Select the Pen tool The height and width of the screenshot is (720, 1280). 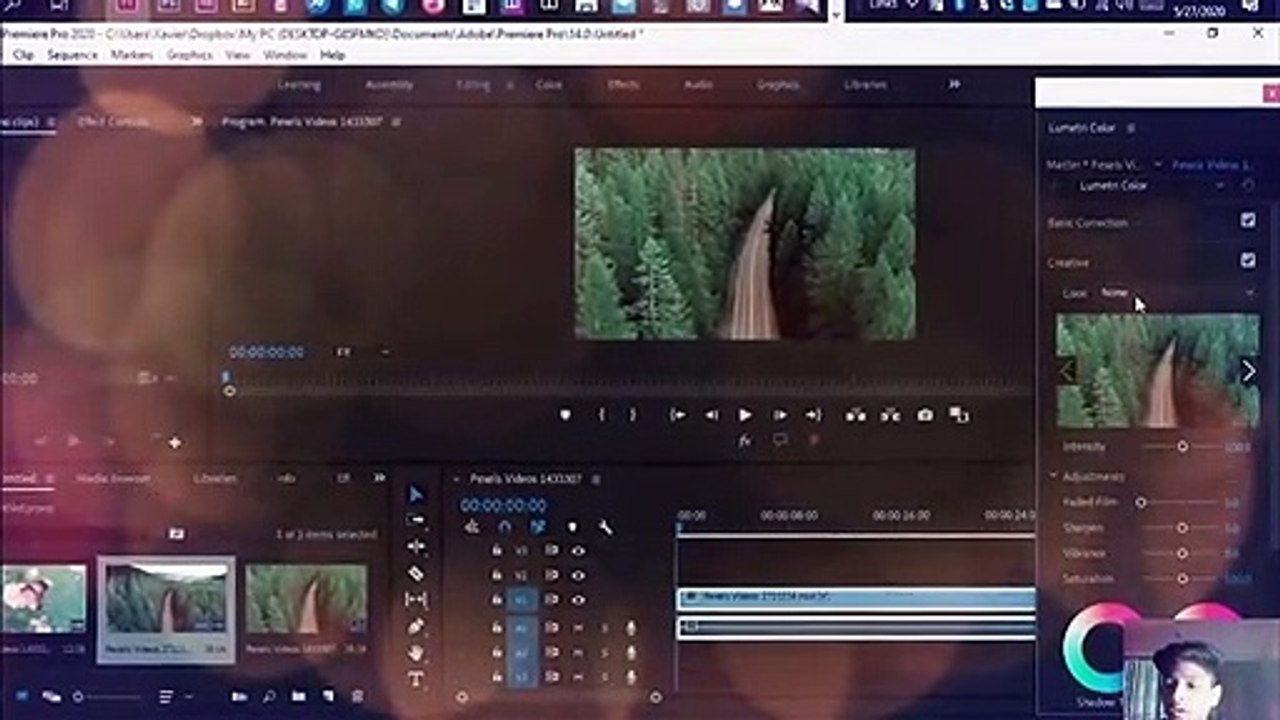pyautogui.click(x=416, y=626)
